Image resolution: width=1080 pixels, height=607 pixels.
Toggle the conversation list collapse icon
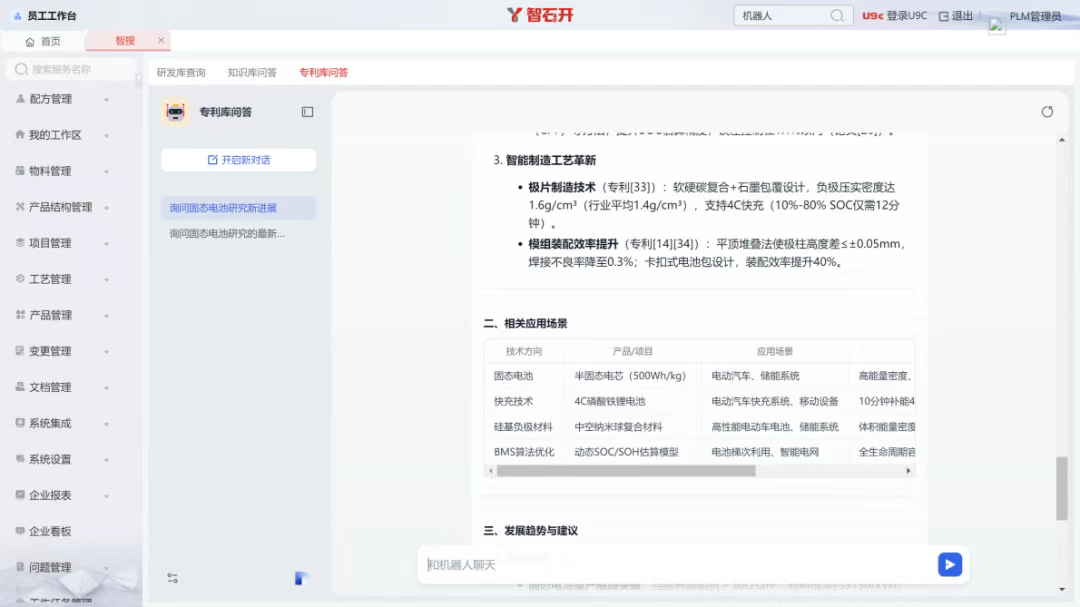coord(308,113)
